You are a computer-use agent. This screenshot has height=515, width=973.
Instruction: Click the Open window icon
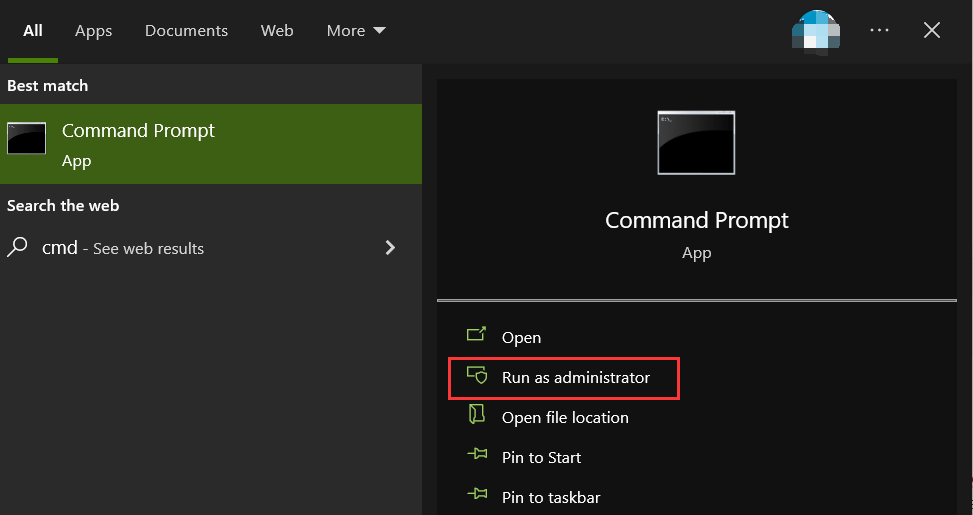tap(476, 335)
